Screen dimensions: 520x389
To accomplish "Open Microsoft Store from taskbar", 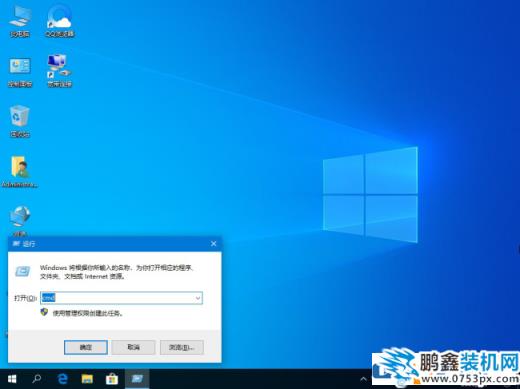I will [112, 379].
